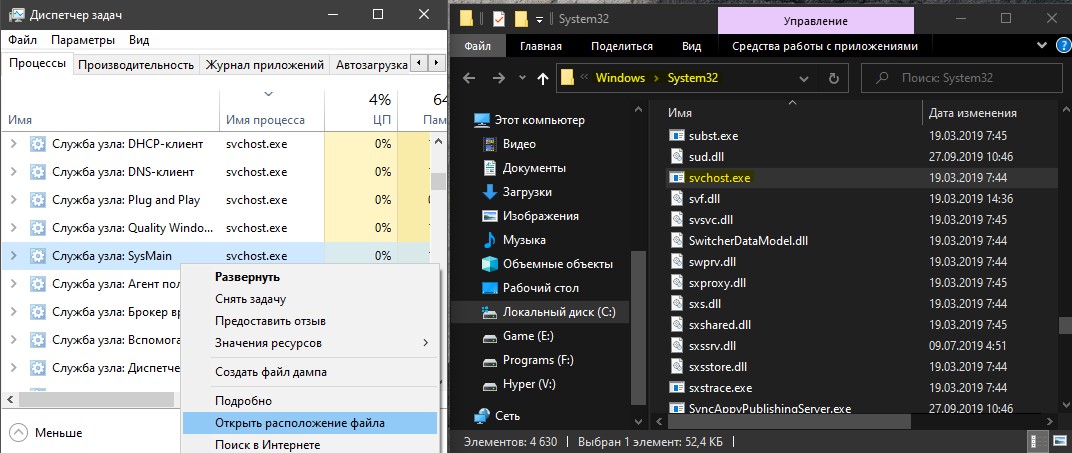1072x453 pixels.
Task: Click gear icon of DNS-клиент process
Action: pos(37,172)
